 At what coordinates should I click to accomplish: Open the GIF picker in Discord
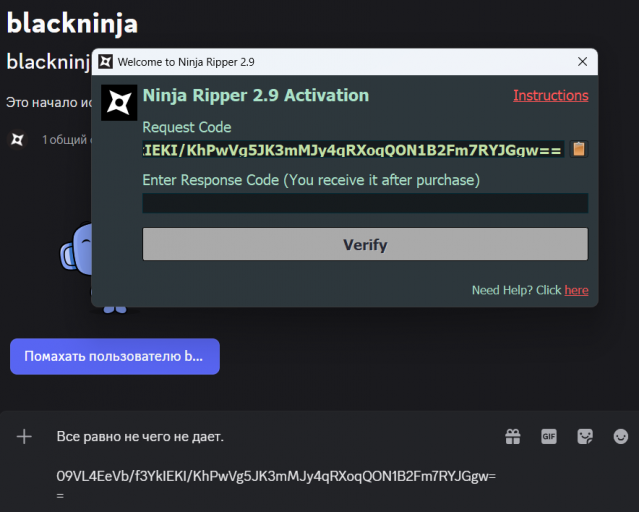(x=549, y=437)
